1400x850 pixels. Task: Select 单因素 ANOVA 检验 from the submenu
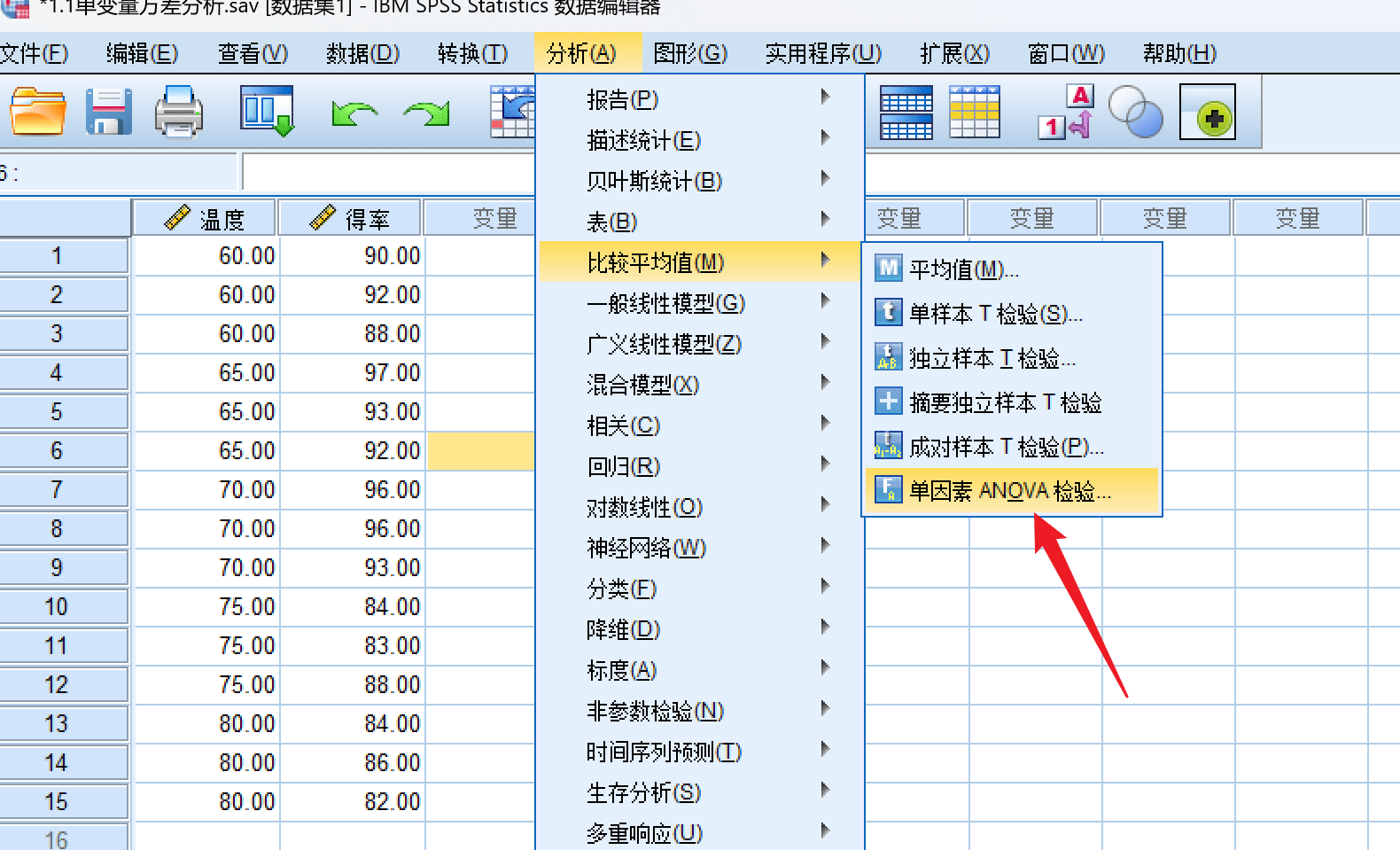[x=1010, y=491]
